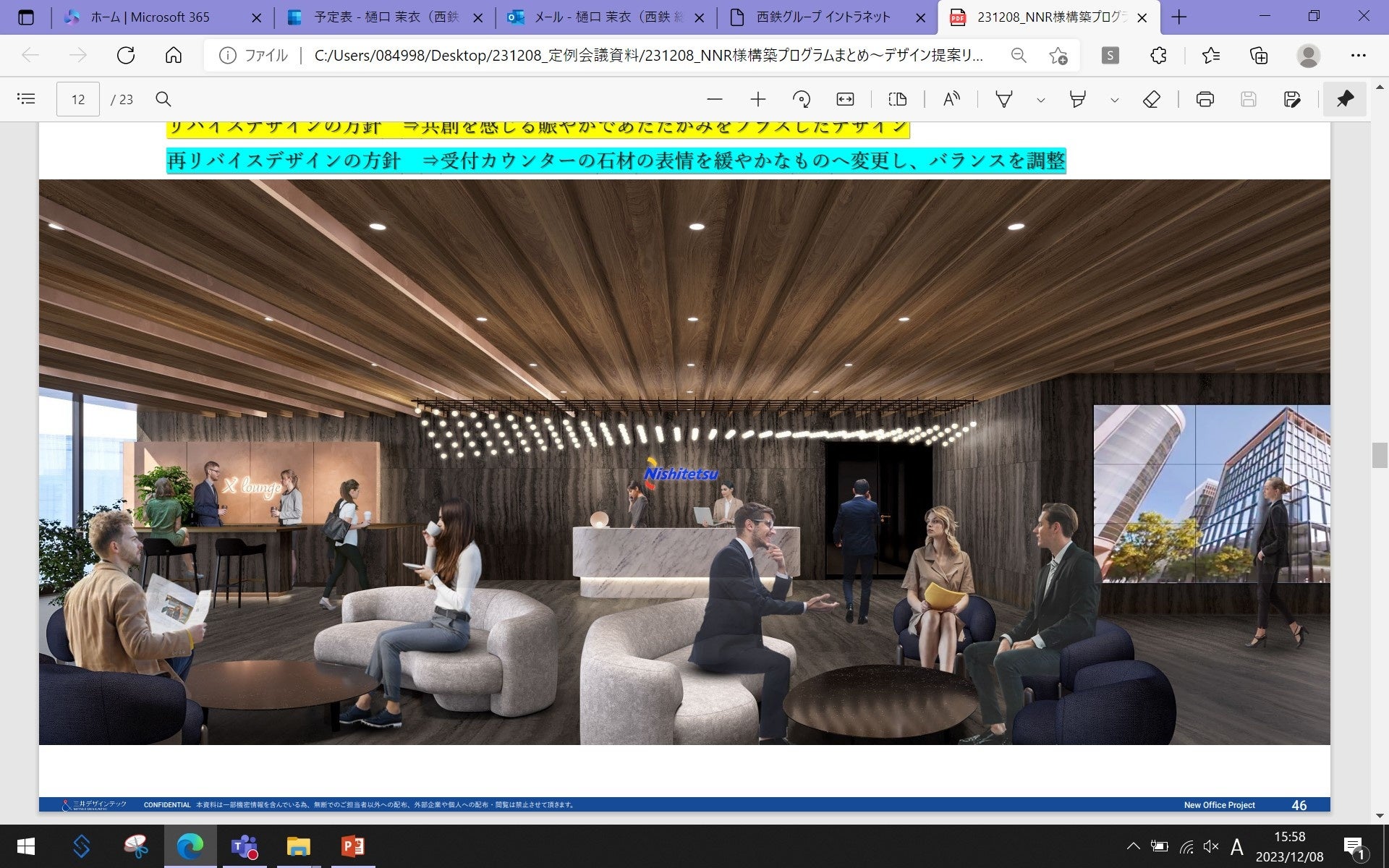1389x868 pixels.
Task: Click the vertical scrollbar thumb
Action: pos(1380,455)
